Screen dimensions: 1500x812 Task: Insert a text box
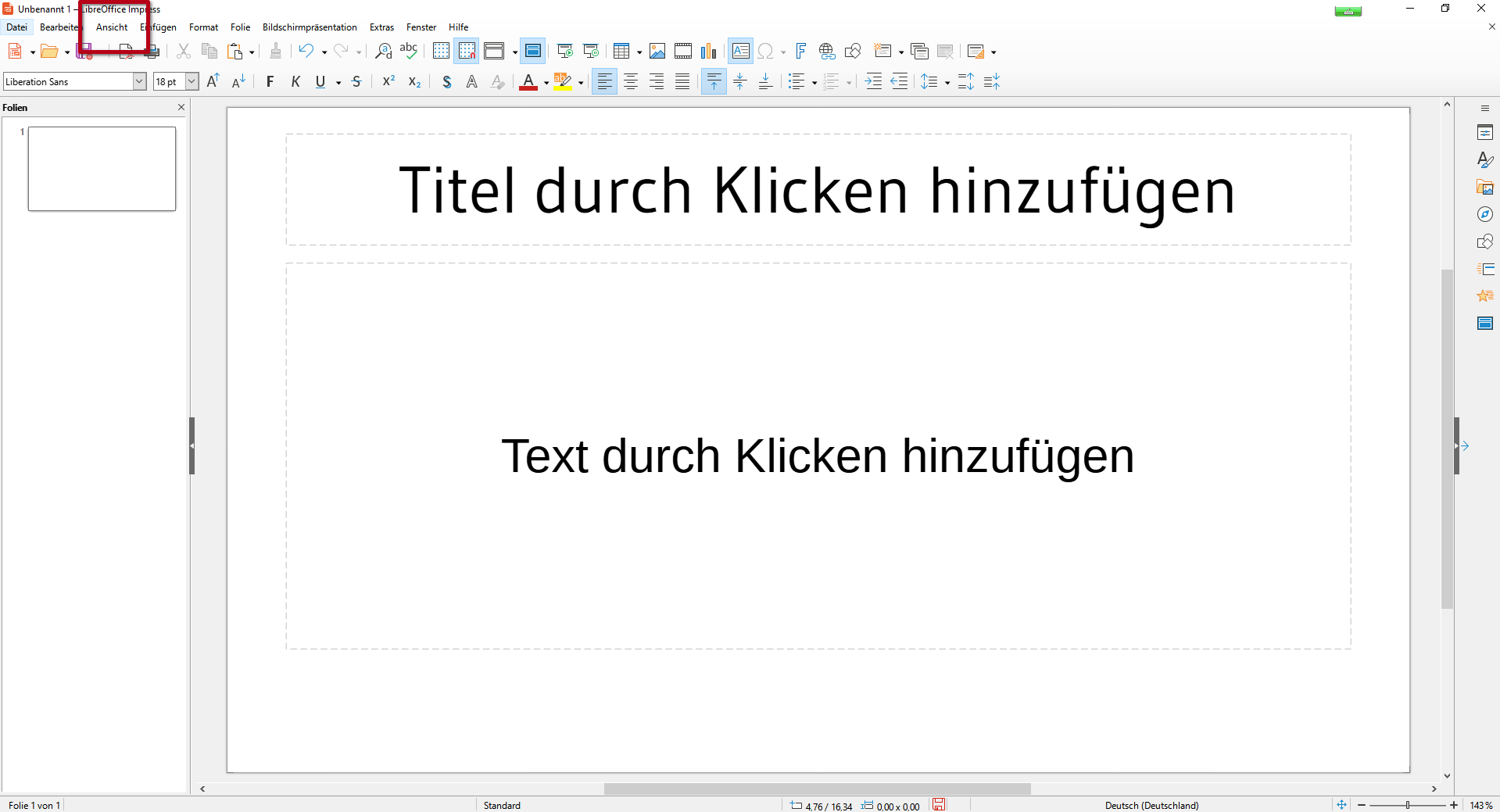pyautogui.click(x=740, y=51)
